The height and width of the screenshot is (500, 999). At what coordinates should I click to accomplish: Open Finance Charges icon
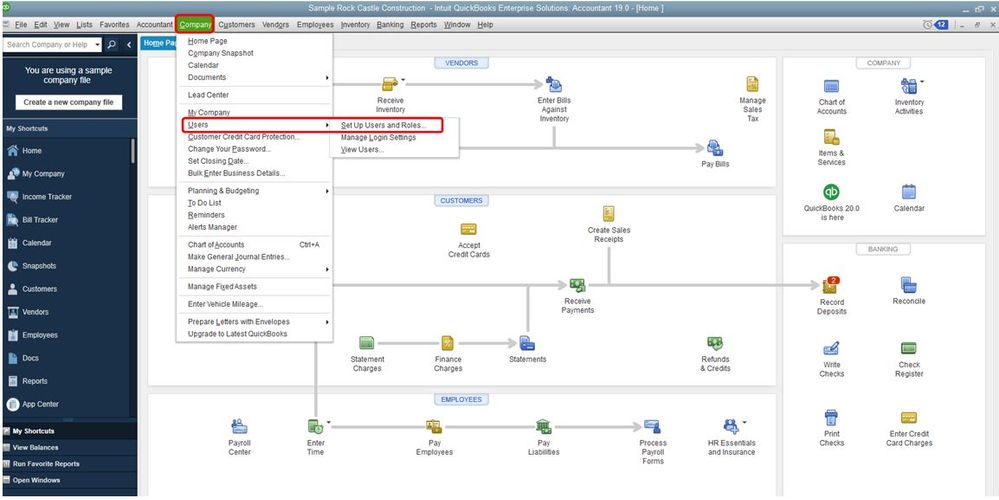[x=448, y=343]
